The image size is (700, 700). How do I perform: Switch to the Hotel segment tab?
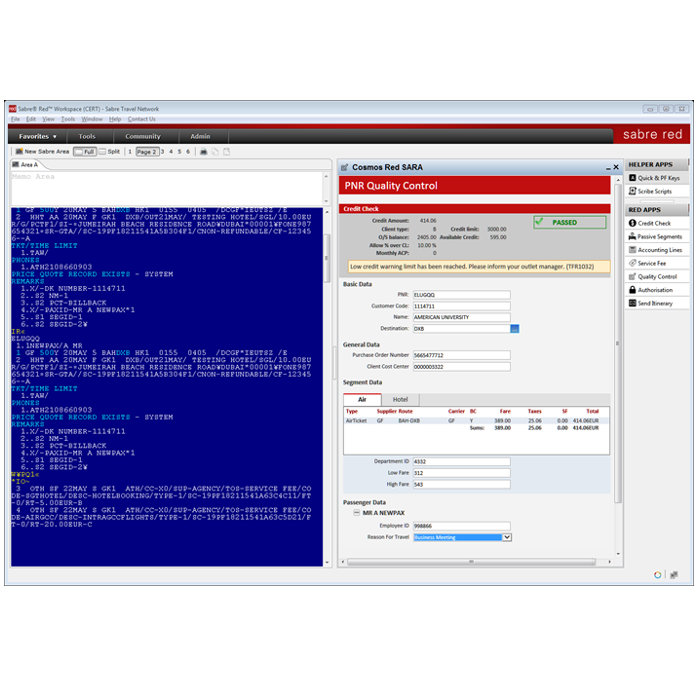click(400, 399)
